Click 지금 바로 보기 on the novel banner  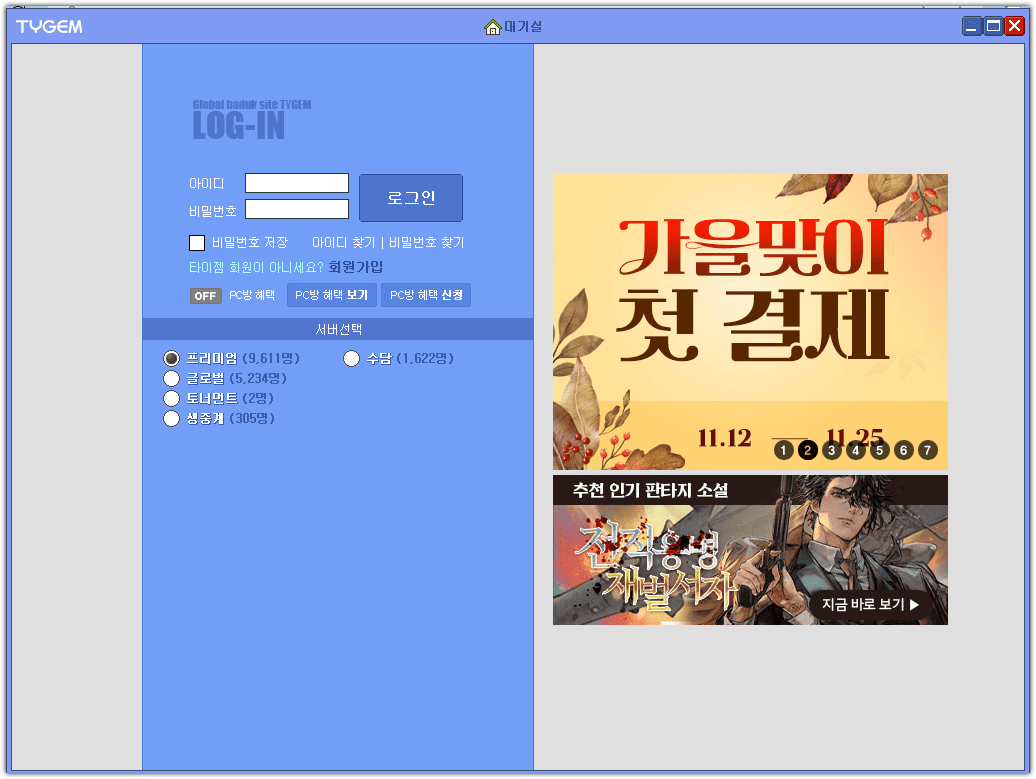click(x=869, y=604)
